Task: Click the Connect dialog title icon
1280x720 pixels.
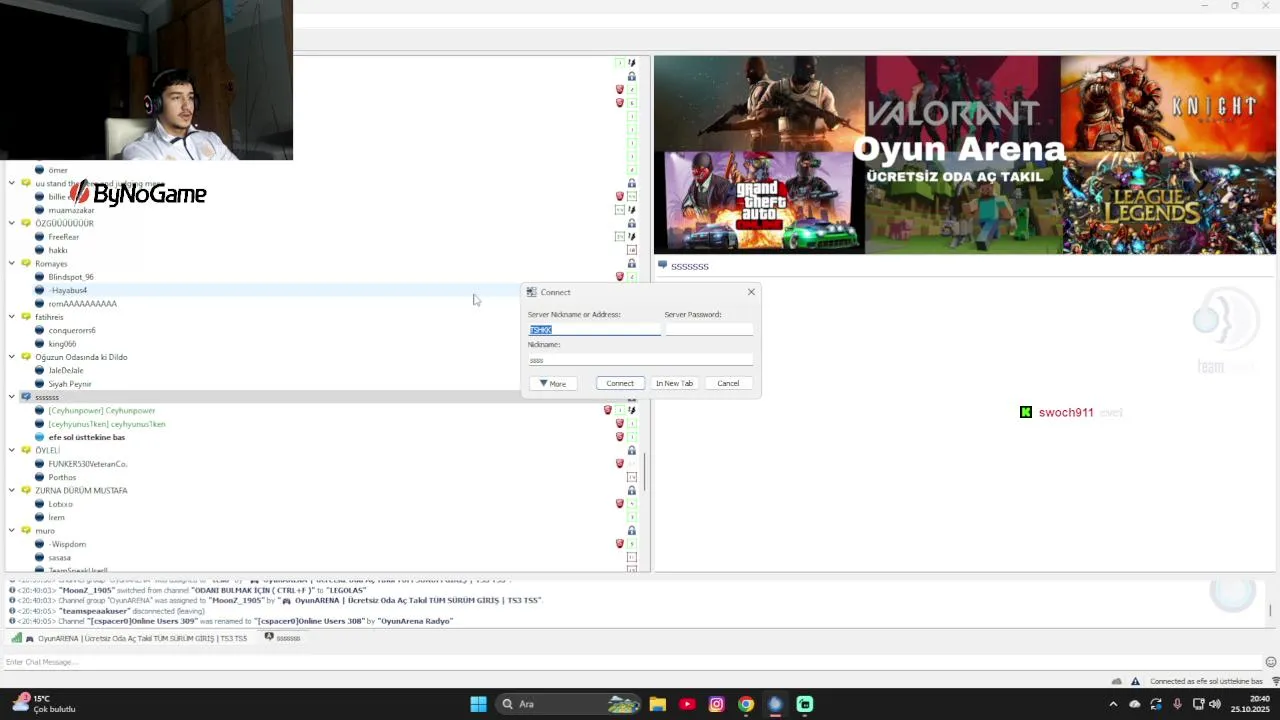Action: pyautogui.click(x=532, y=292)
